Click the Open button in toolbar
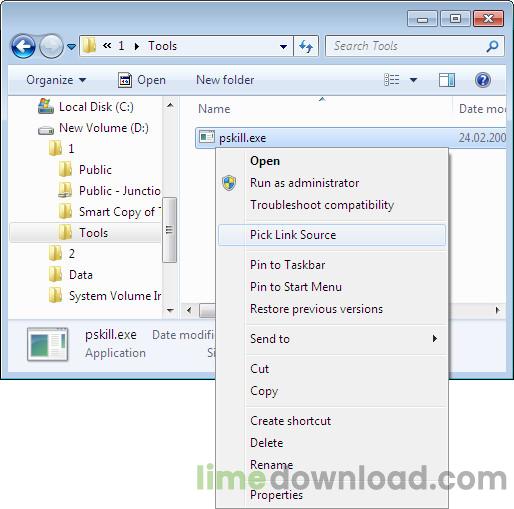Screen dimensions: 514x509 pos(142,80)
